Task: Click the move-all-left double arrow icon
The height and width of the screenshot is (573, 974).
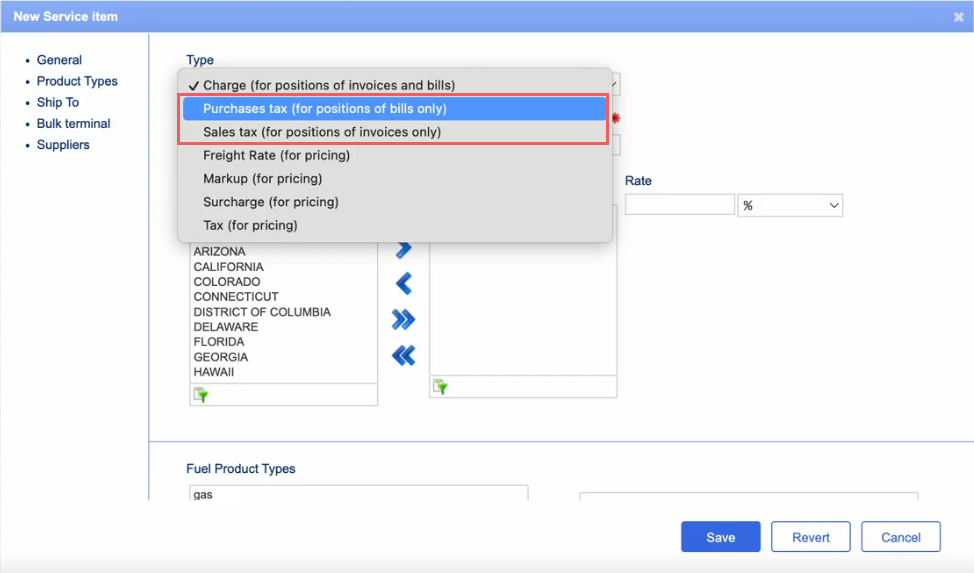Action: click(404, 355)
